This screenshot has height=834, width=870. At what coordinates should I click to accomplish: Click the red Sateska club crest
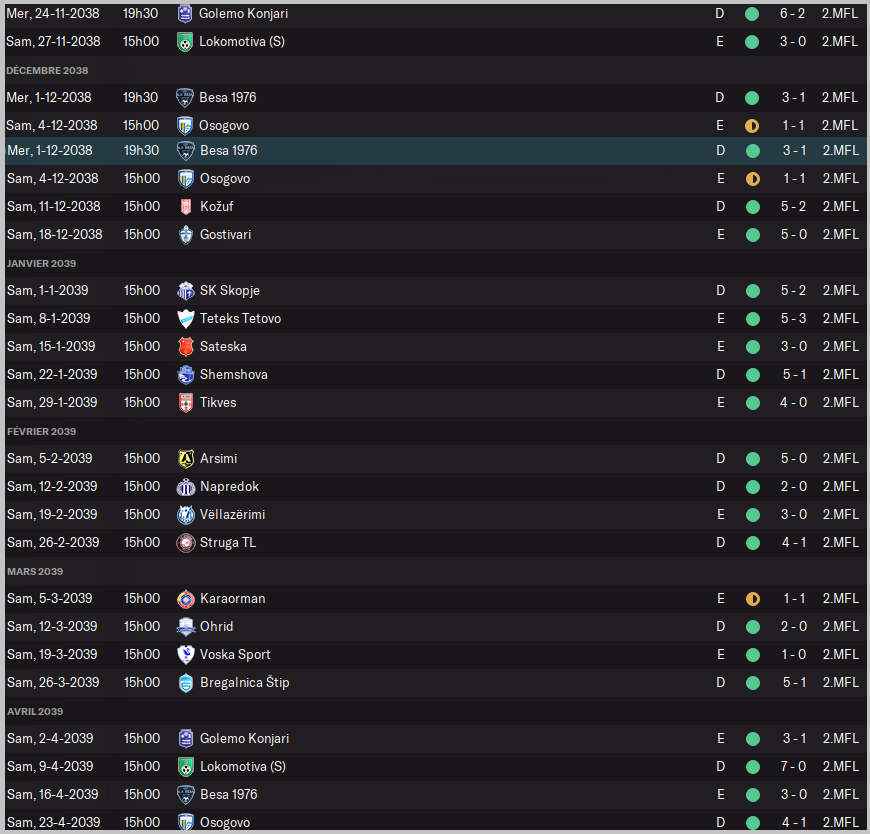[x=185, y=347]
